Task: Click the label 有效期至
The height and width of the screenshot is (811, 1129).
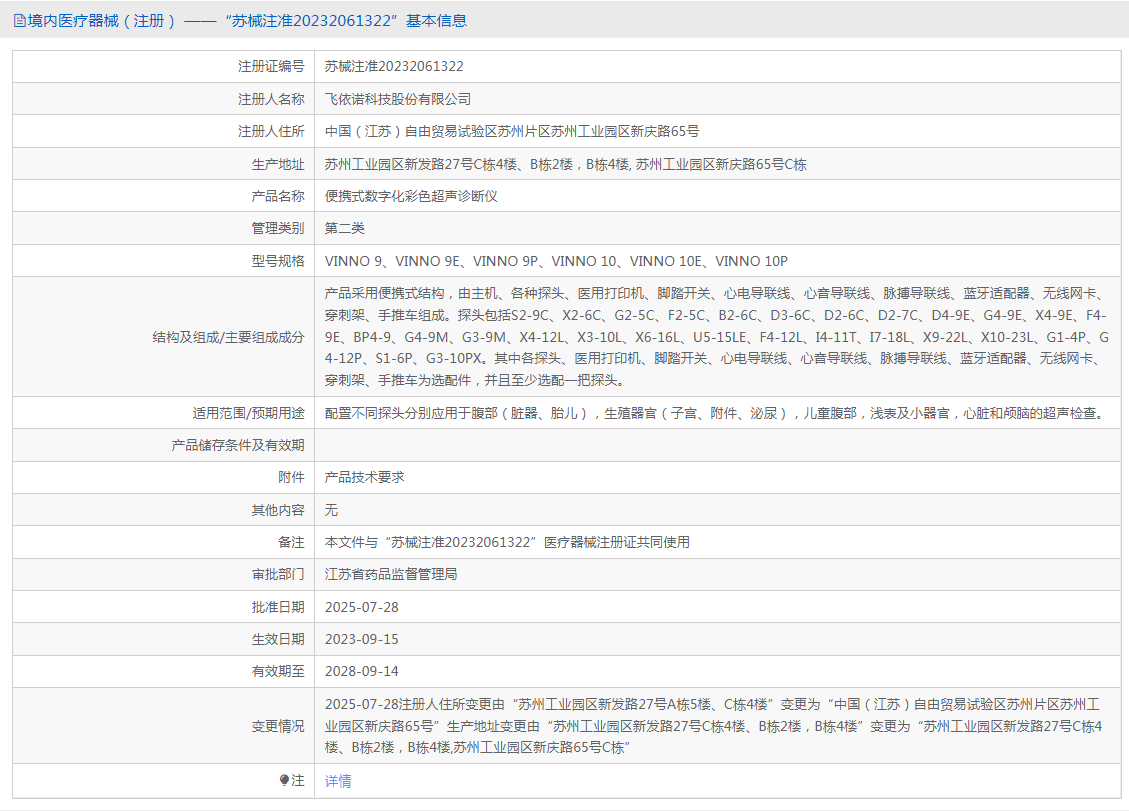Action: tap(278, 671)
